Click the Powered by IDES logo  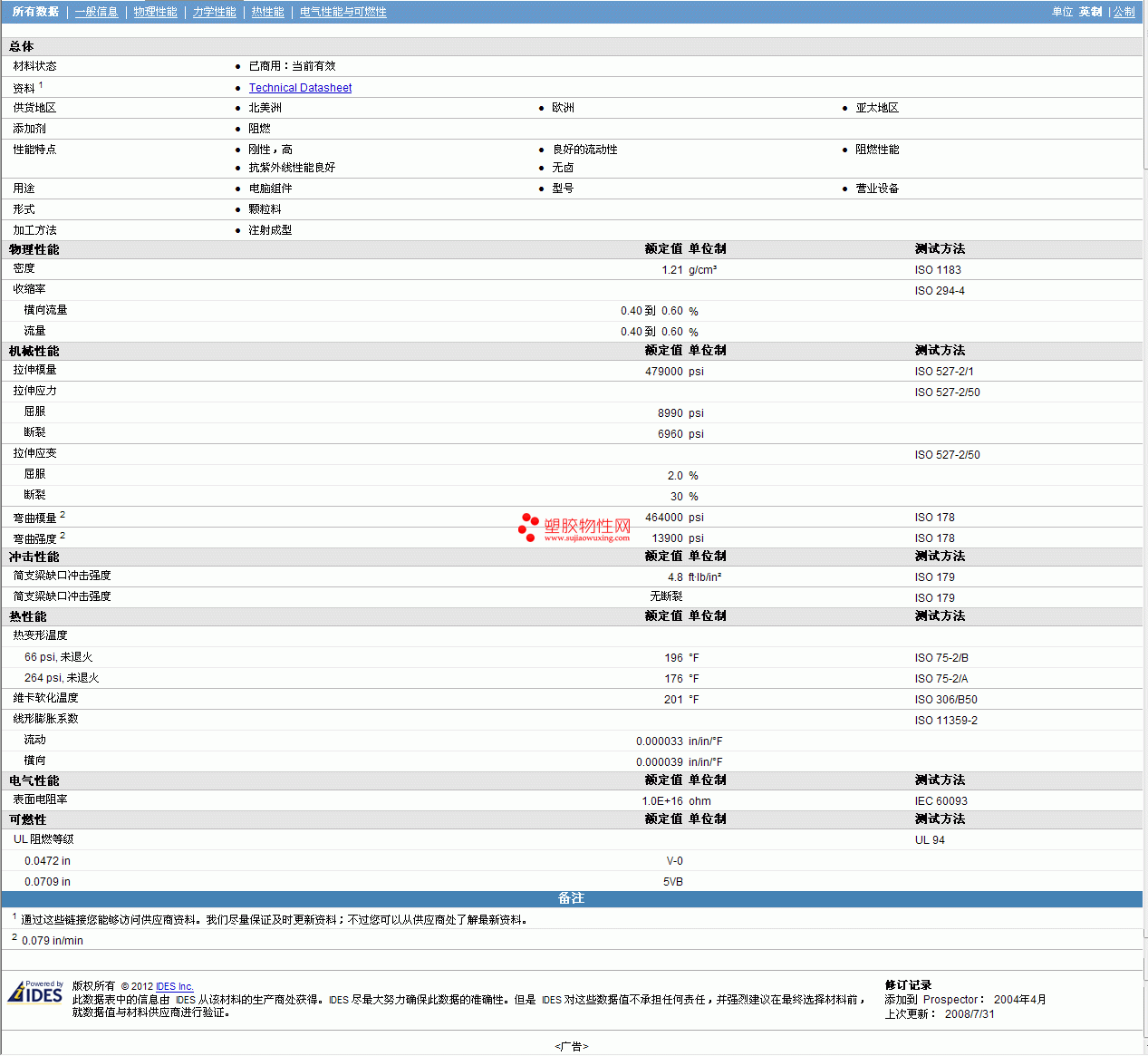click(x=36, y=993)
